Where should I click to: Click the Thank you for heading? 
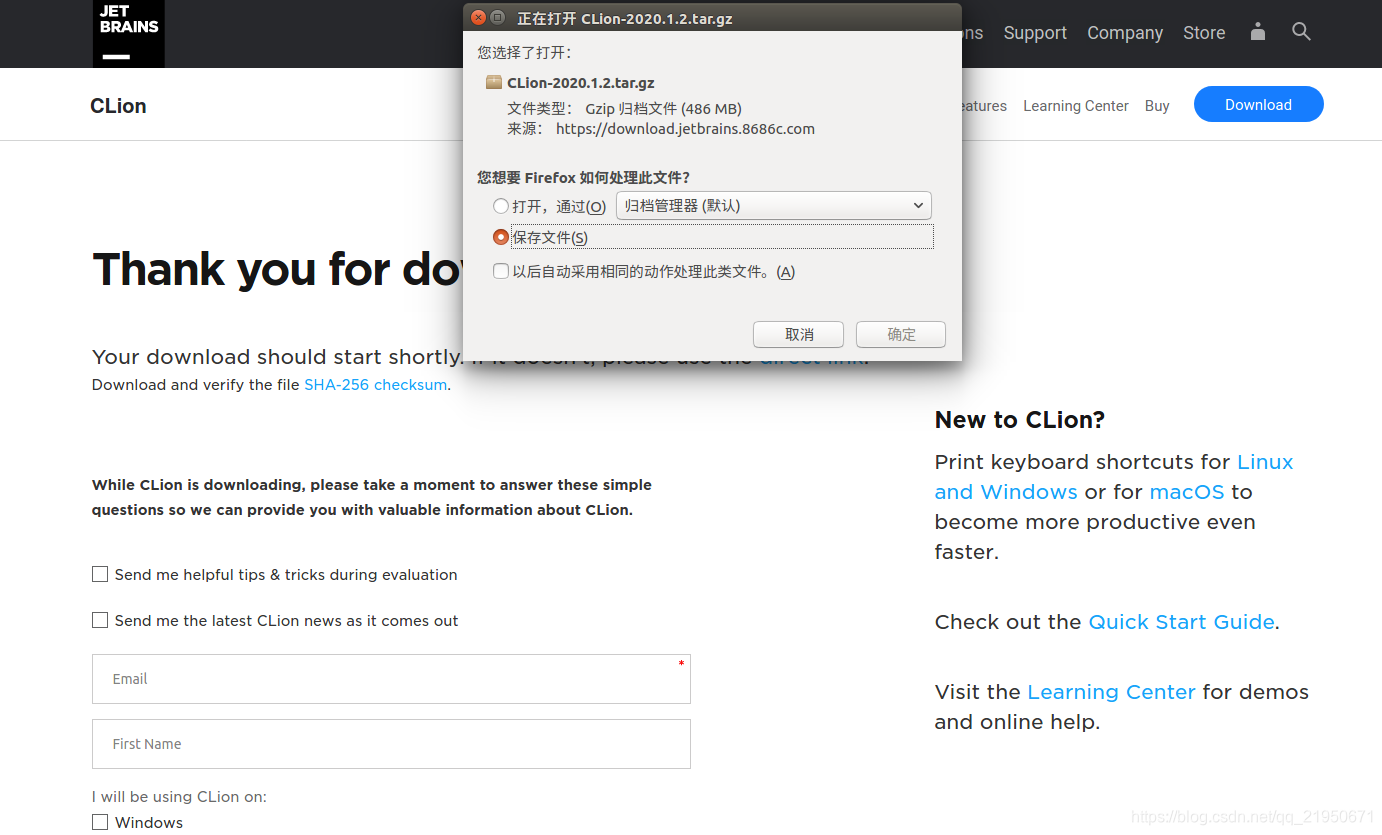tap(278, 270)
